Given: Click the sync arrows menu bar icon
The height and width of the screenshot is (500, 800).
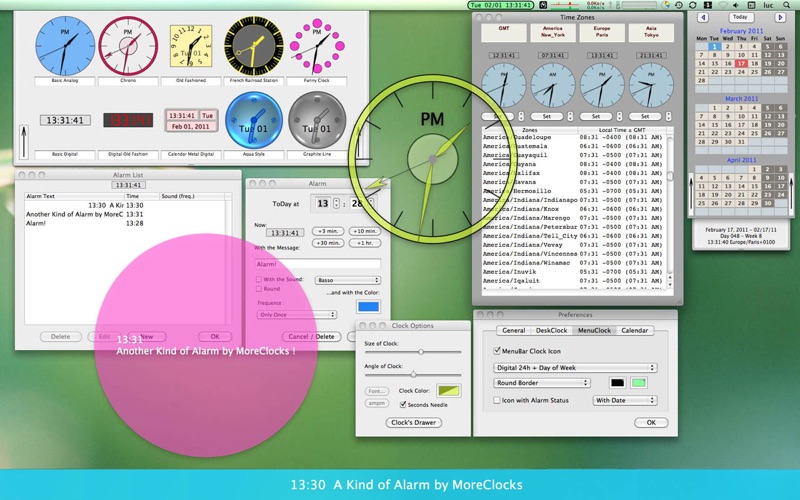Looking at the screenshot, I should 693,5.
